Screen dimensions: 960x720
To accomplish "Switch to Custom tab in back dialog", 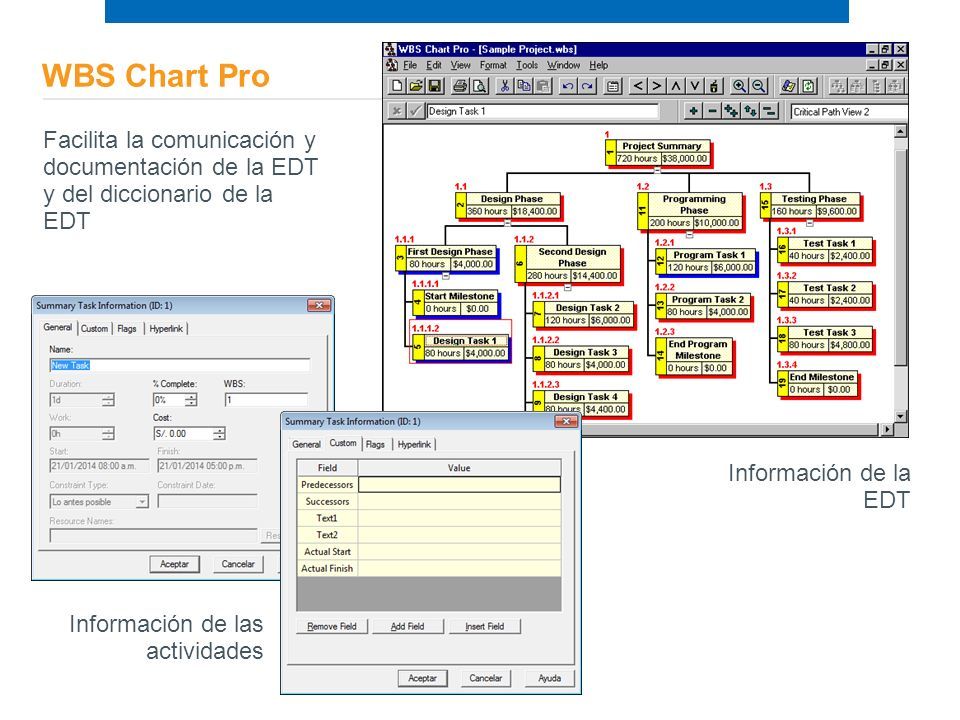I will [94, 329].
